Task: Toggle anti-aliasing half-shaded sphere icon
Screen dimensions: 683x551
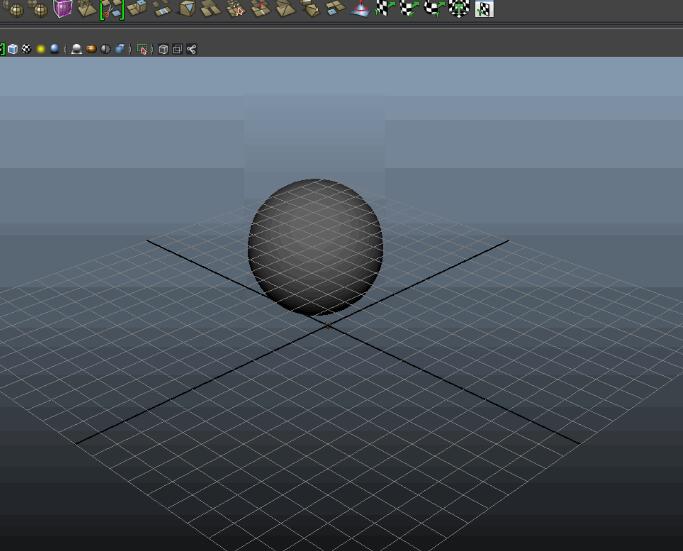Action: [105, 48]
